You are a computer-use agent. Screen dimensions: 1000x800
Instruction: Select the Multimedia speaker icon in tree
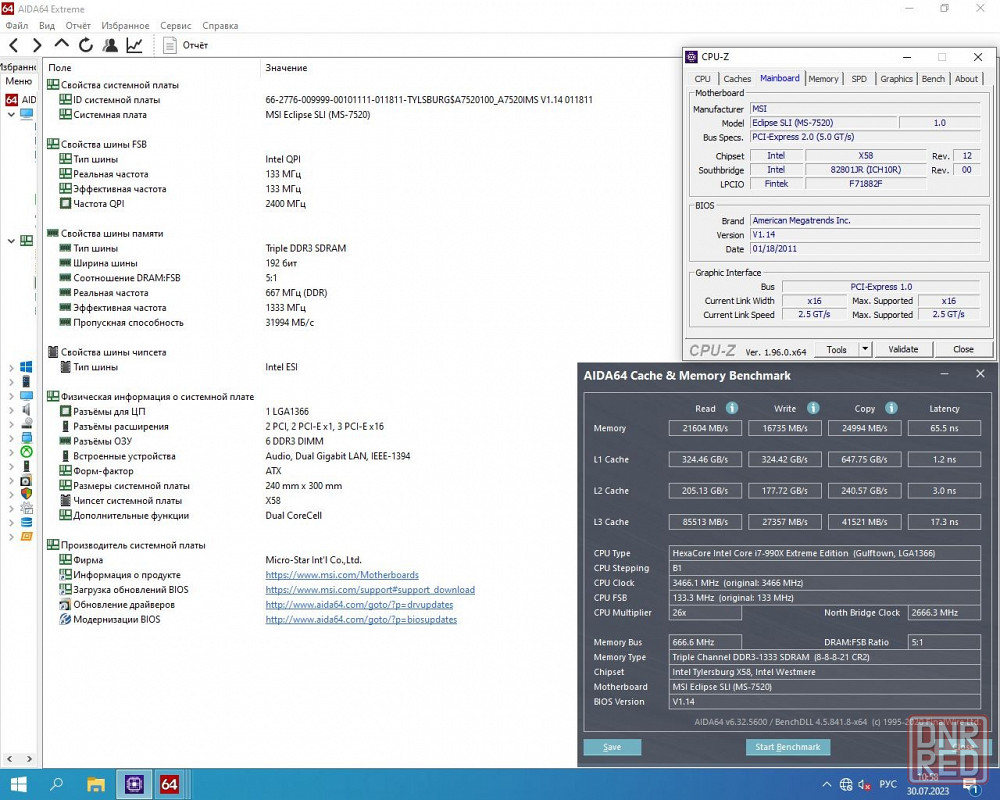[x=26, y=410]
